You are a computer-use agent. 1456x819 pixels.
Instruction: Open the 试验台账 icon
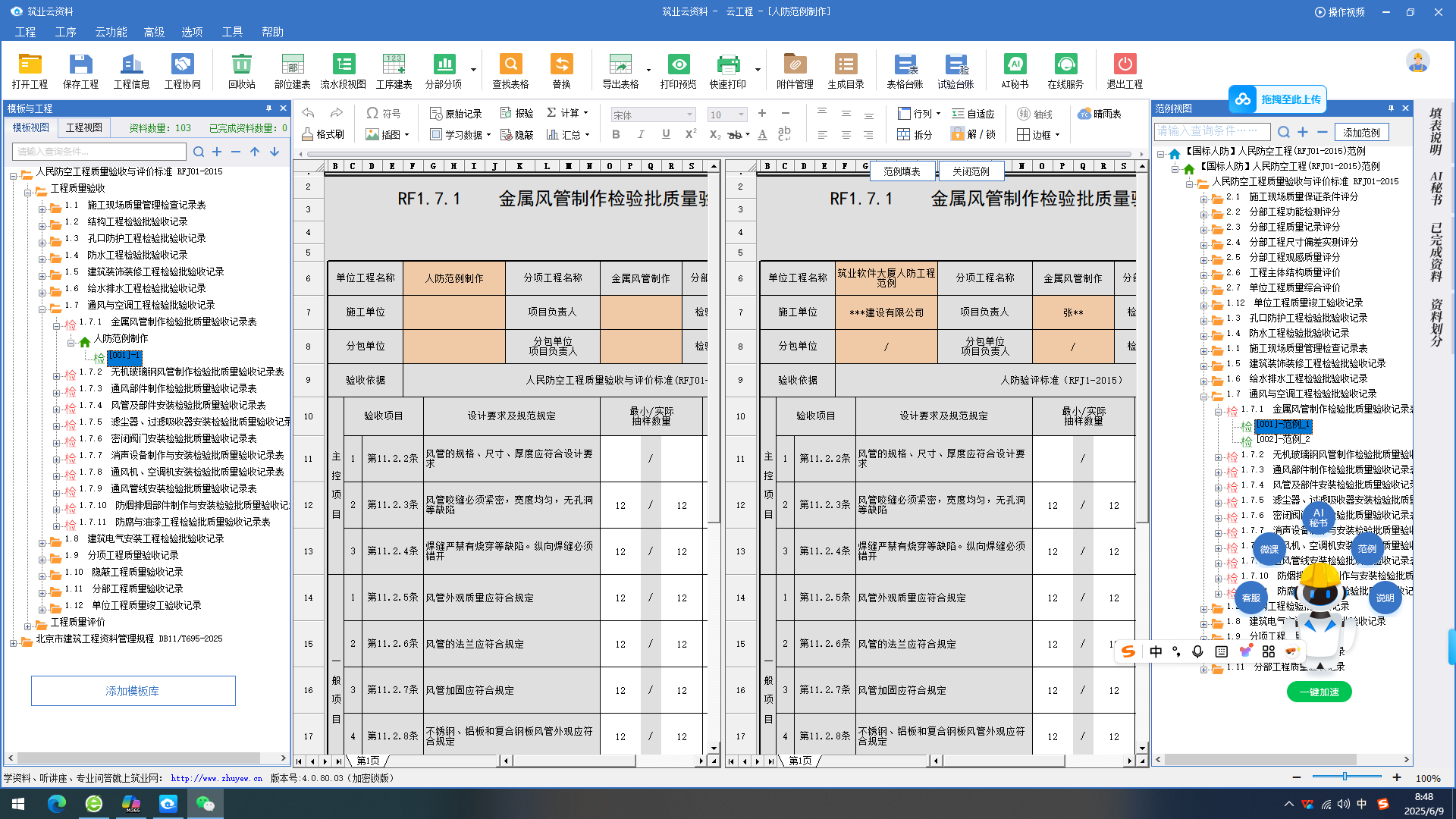pos(955,71)
